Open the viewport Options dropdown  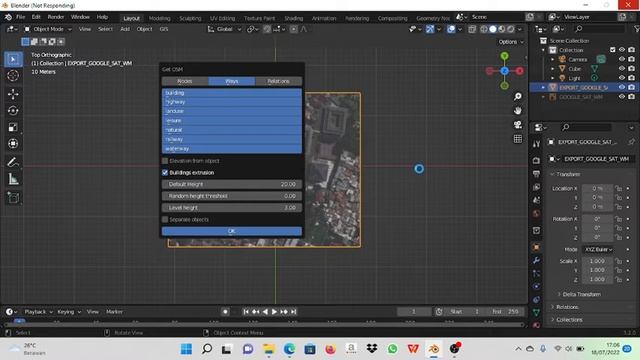tap(511, 42)
